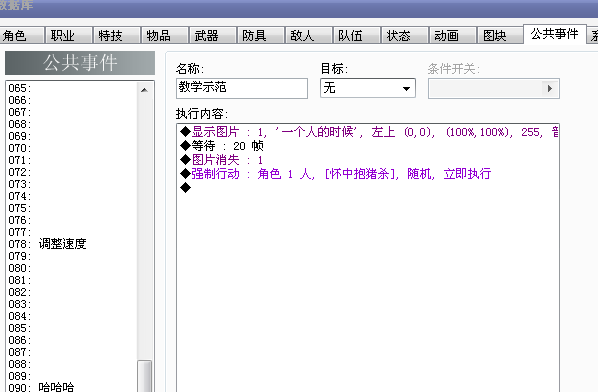Select event row 087
The height and width of the screenshot is (392, 598).
(x=72, y=352)
